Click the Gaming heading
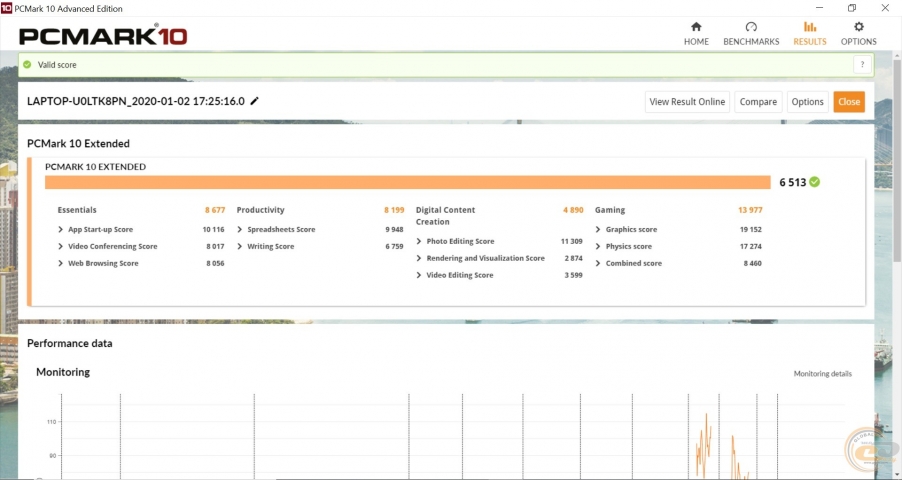 click(x=610, y=210)
